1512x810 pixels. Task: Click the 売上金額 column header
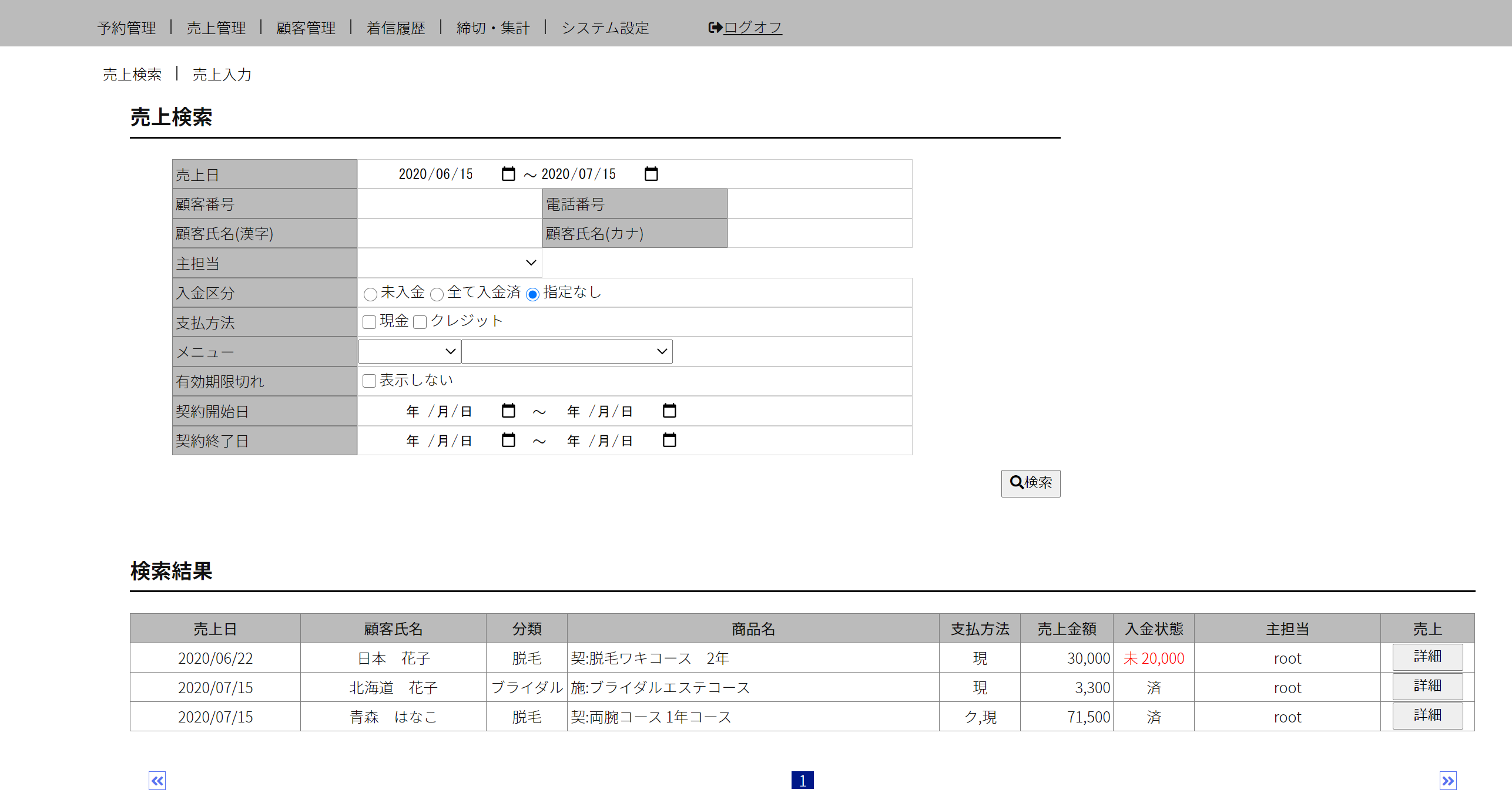pos(1067,628)
